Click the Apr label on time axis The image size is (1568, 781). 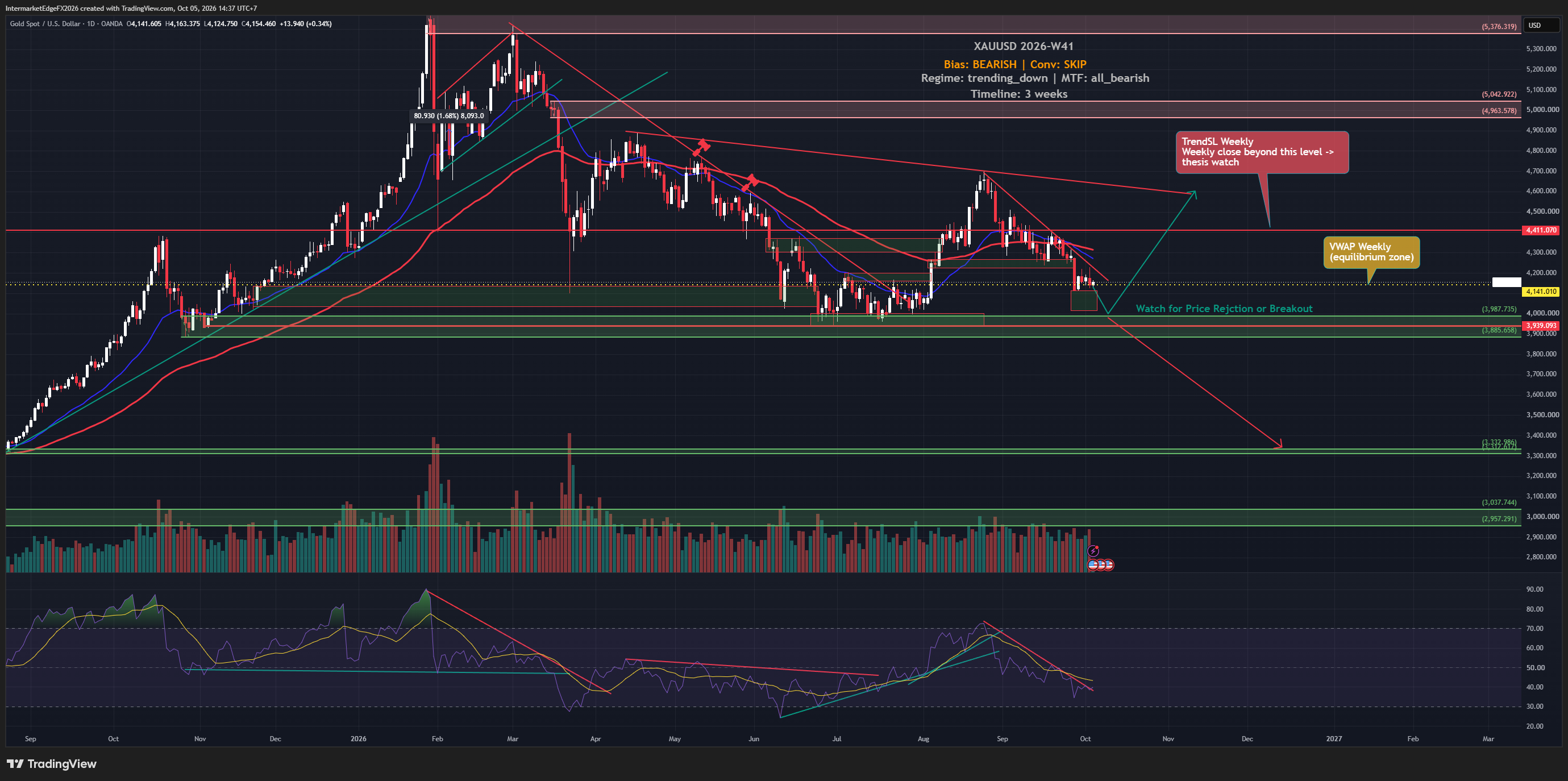coord(595,739)
